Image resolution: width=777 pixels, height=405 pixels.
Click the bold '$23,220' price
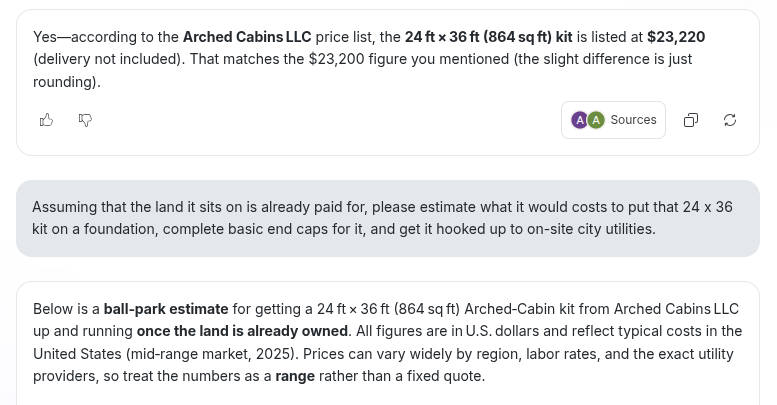676,37
